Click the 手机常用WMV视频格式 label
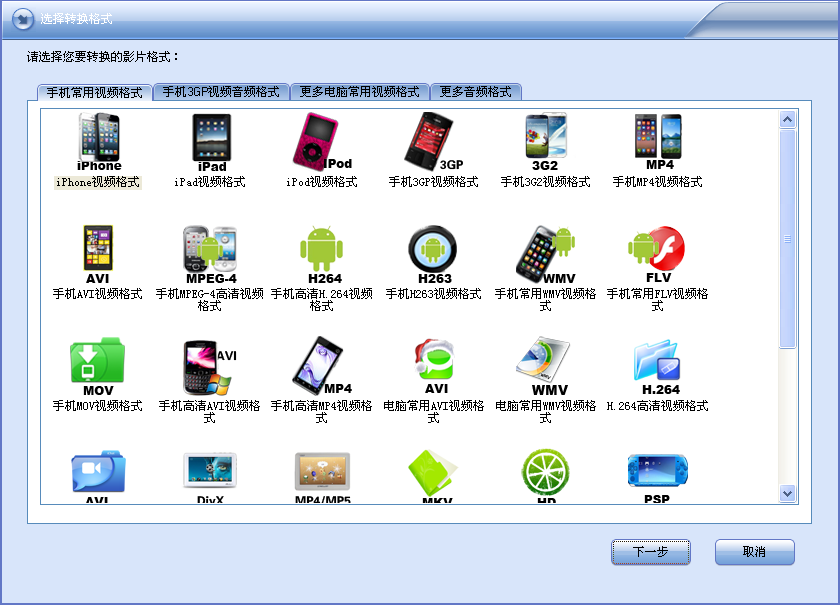The height and width of the screenshot is (605, 840). point(545,300)
